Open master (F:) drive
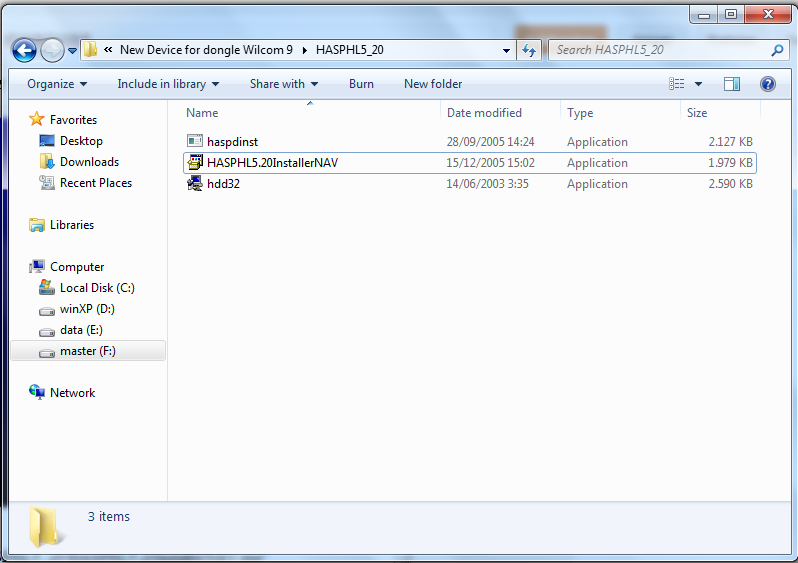Image resolution: width=798 pixels, height=563 pixels. (88, 351)
